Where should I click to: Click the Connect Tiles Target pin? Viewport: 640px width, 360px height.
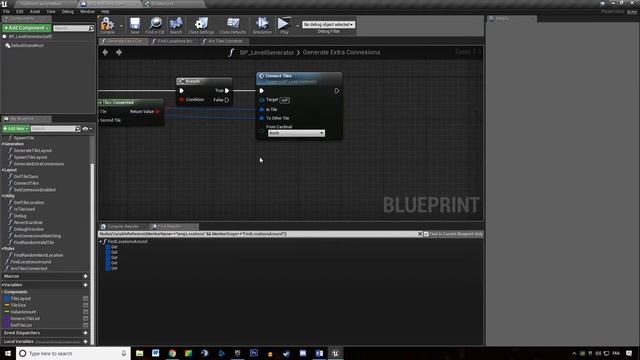click(262, 100)
